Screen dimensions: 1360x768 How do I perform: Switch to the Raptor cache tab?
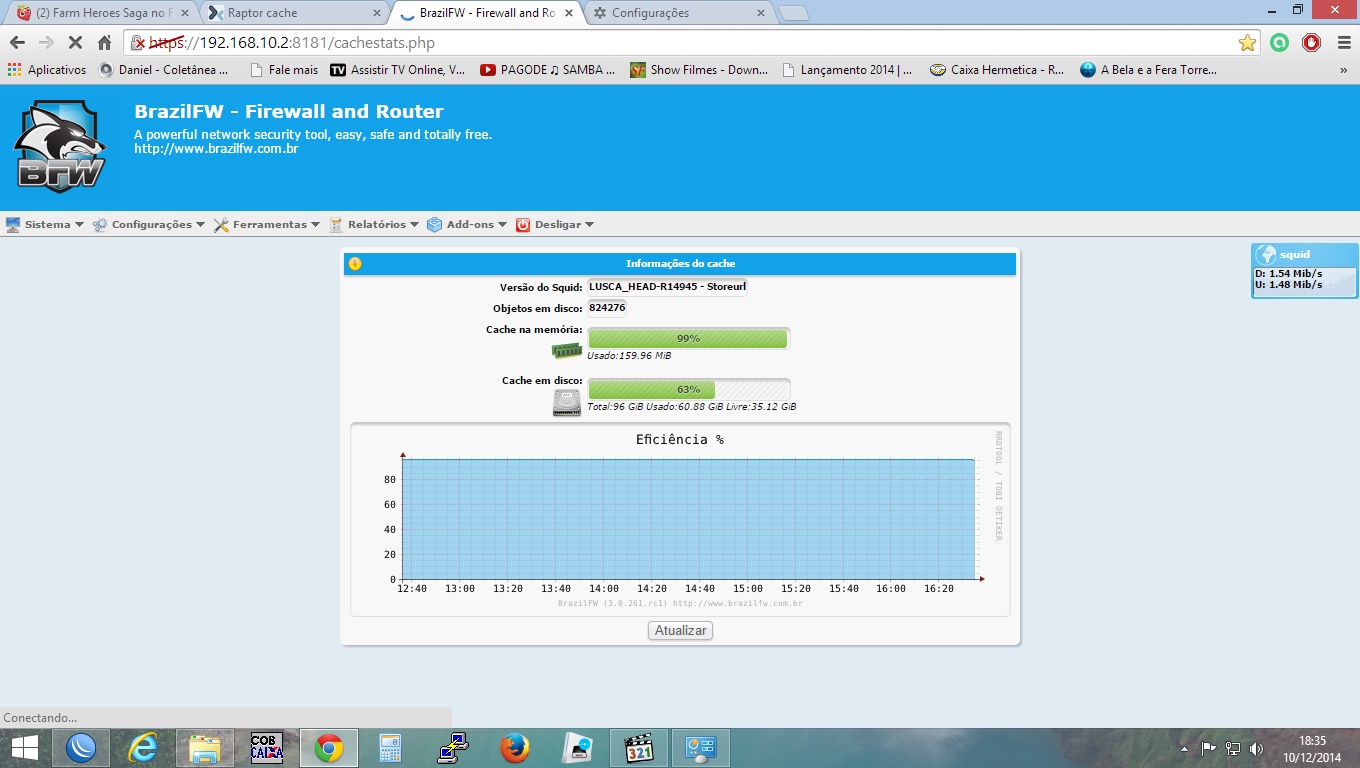pyautogui.click(x=293, y=13)
